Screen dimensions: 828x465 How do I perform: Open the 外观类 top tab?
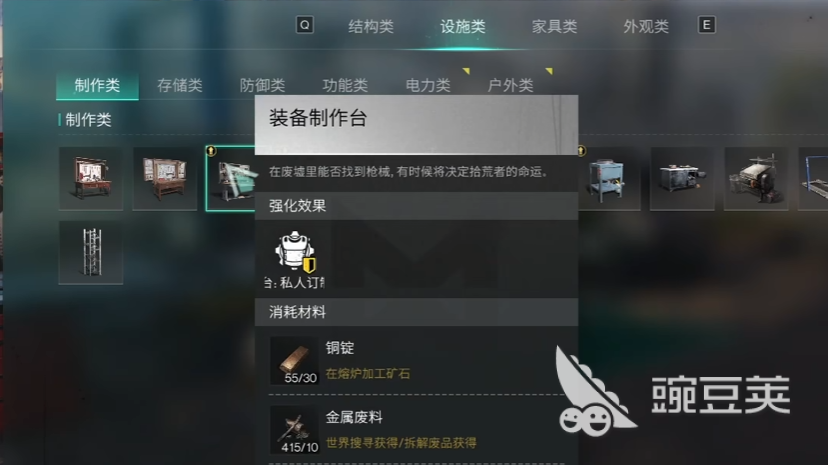click(x=646, y=26)
